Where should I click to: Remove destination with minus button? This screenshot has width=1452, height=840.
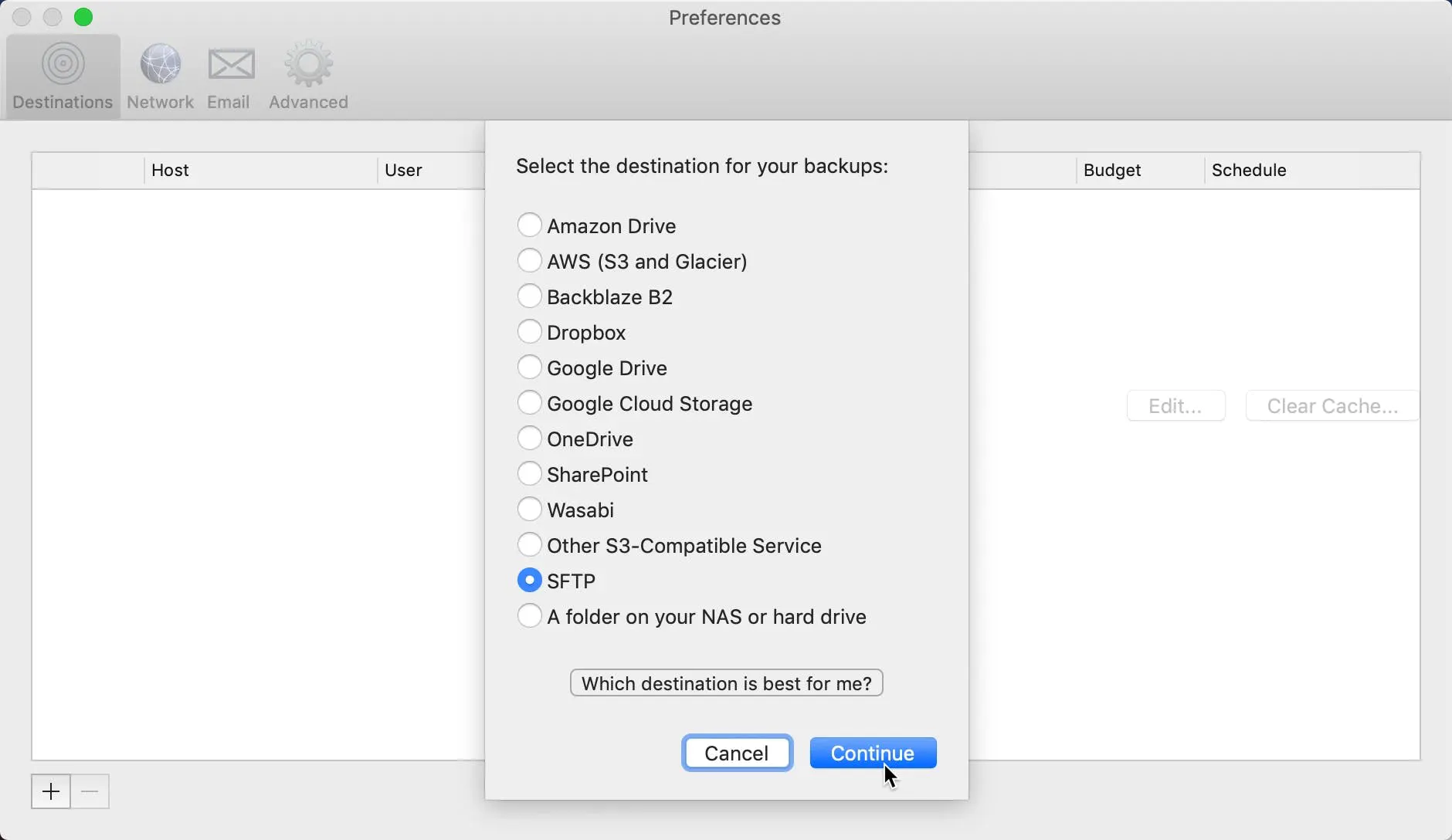click(90, 791)
